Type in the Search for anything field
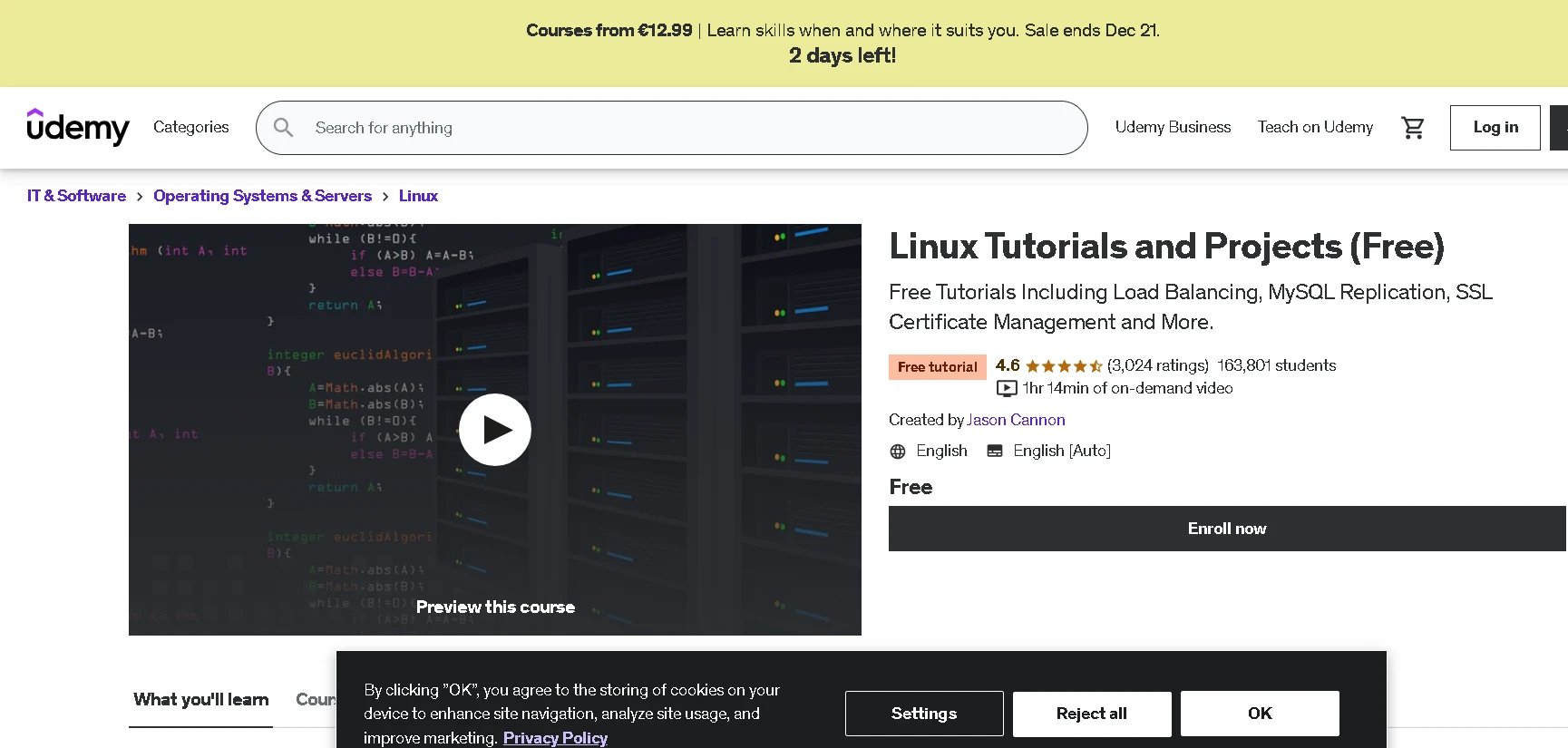The width and height of the screenshot is (1568, 748). point(689,128)
